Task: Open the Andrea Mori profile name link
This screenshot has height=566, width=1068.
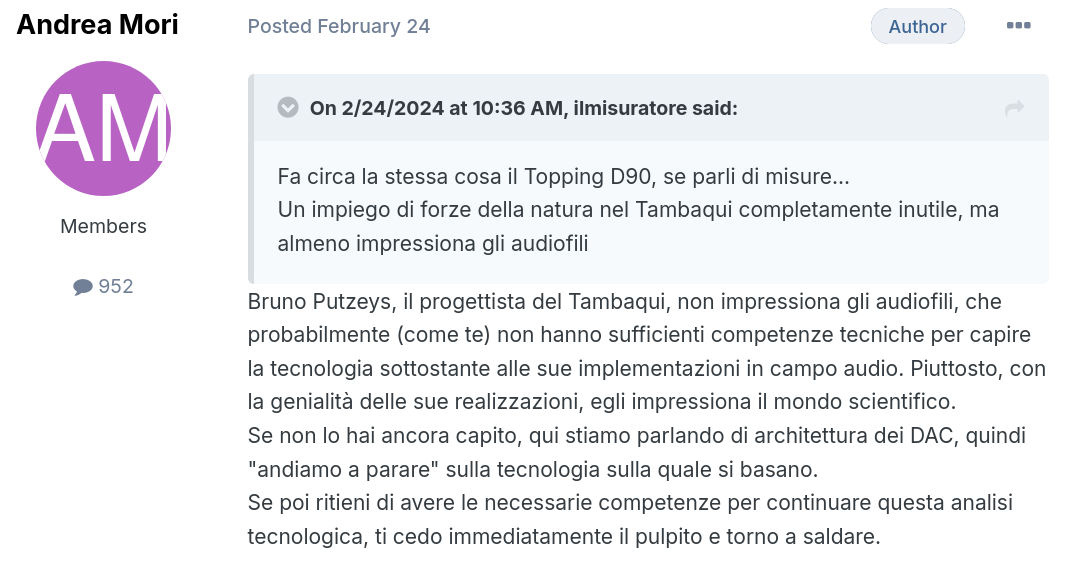Action: [97, 25]
